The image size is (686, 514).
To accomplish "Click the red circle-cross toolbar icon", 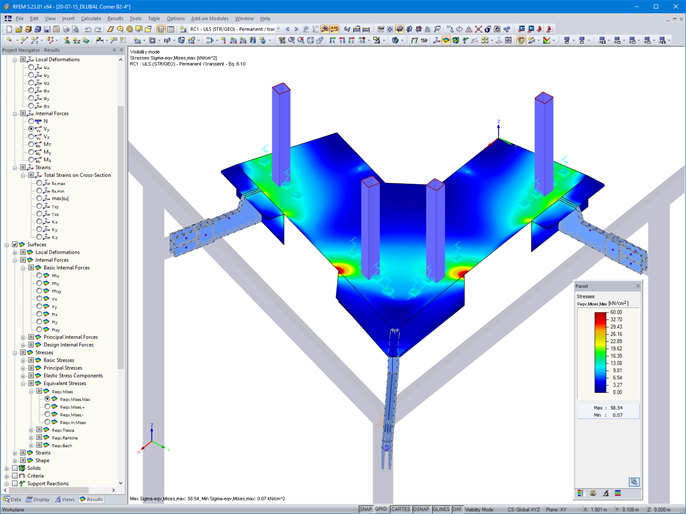I will pyautogui.click(x=459, y=29).
